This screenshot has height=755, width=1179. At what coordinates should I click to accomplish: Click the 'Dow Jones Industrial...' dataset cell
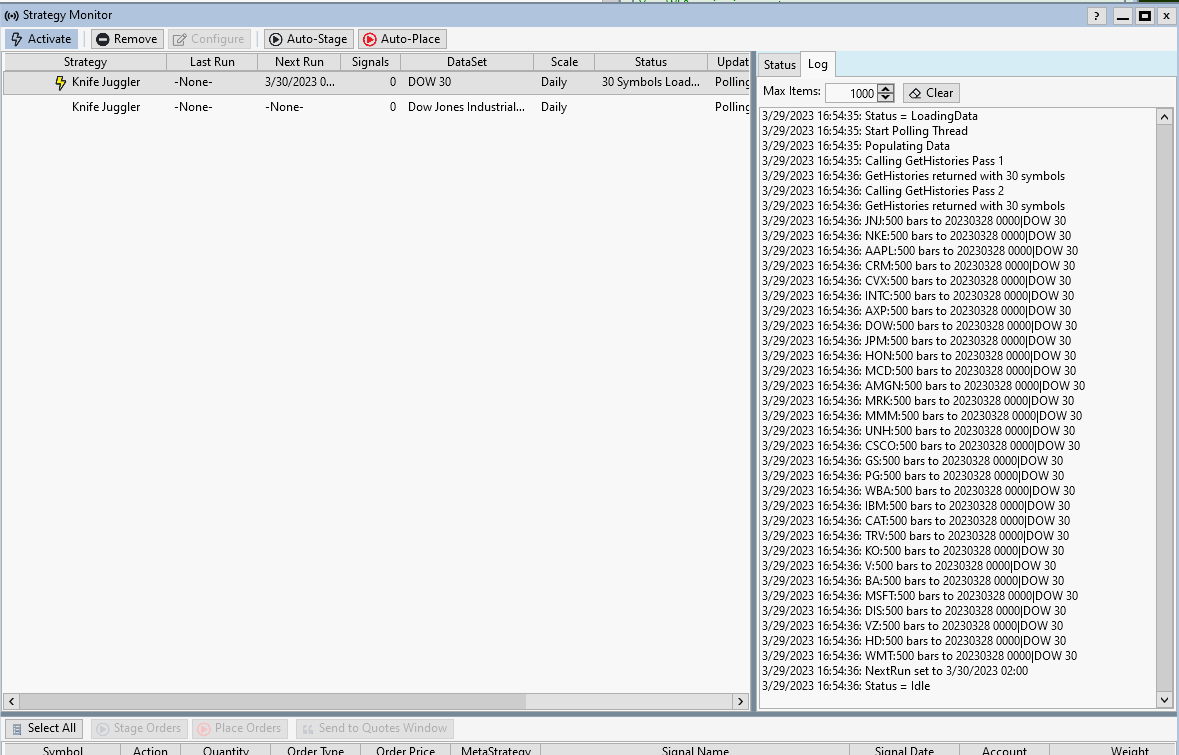click(x=466, y=107)
